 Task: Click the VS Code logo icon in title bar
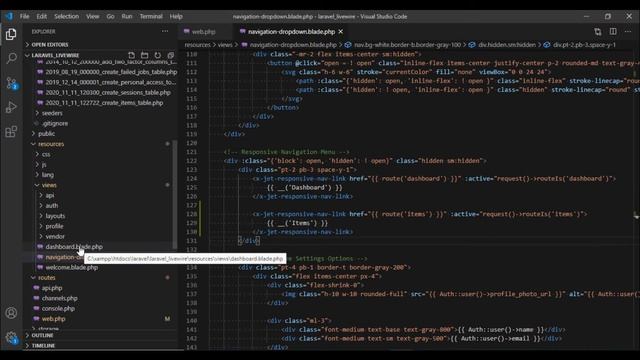pos(9,16)
